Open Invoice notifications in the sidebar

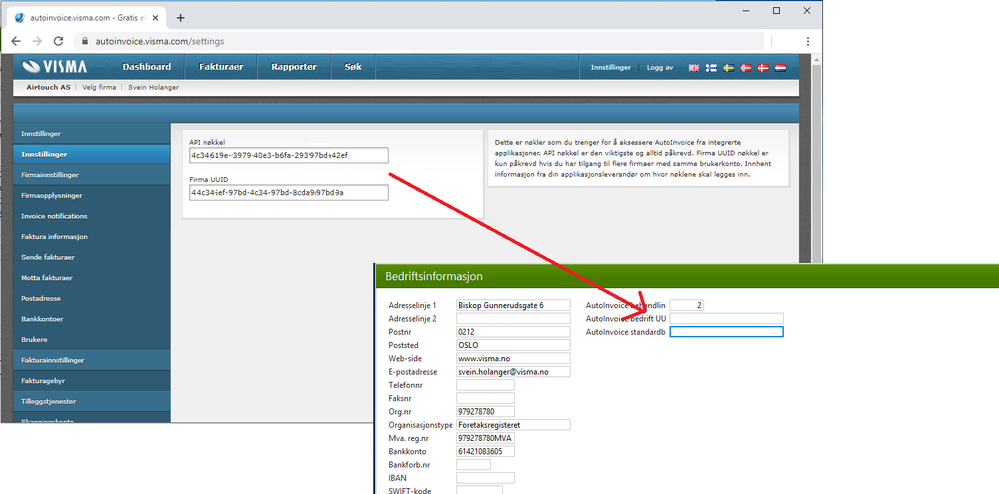pyautogui.click(x=92, y=216)
